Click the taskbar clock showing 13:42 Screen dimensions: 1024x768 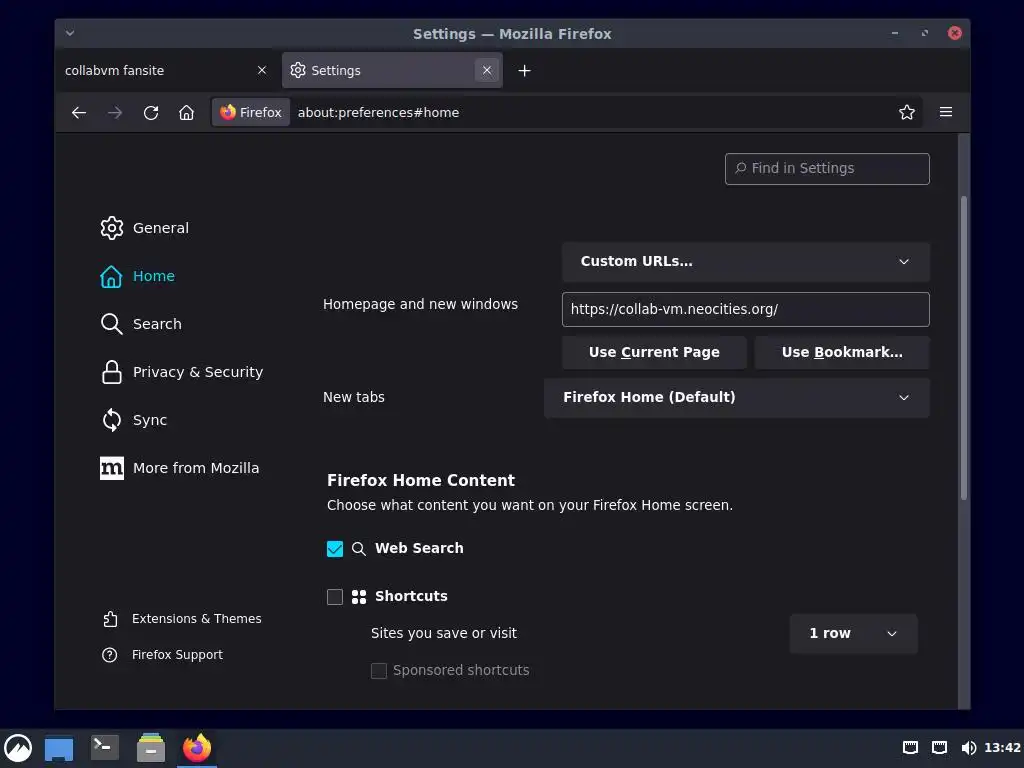click(1002, 748)
